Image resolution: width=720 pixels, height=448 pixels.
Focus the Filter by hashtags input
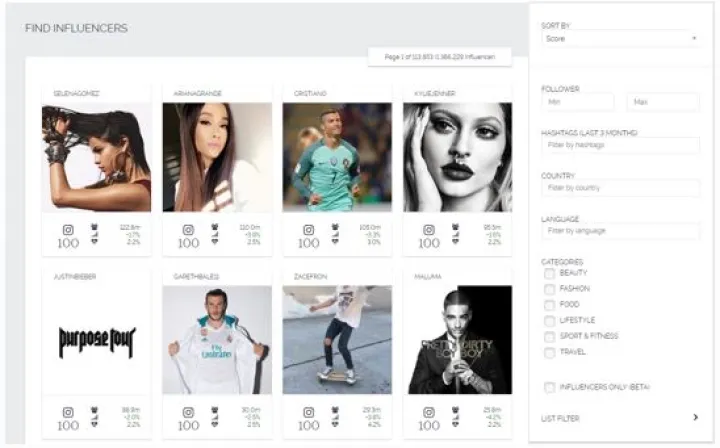[619, 146]
